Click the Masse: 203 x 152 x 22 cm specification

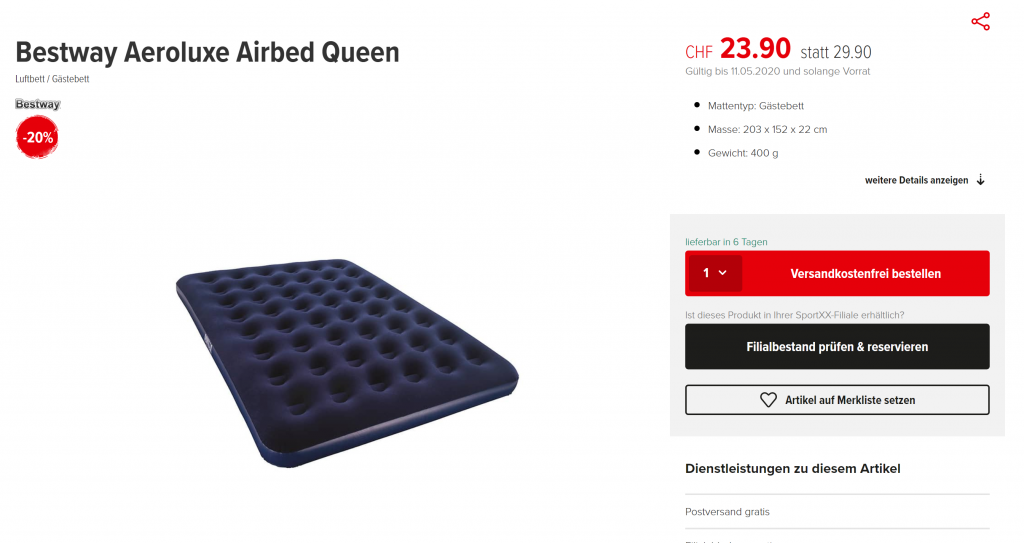tap(767, 129)
